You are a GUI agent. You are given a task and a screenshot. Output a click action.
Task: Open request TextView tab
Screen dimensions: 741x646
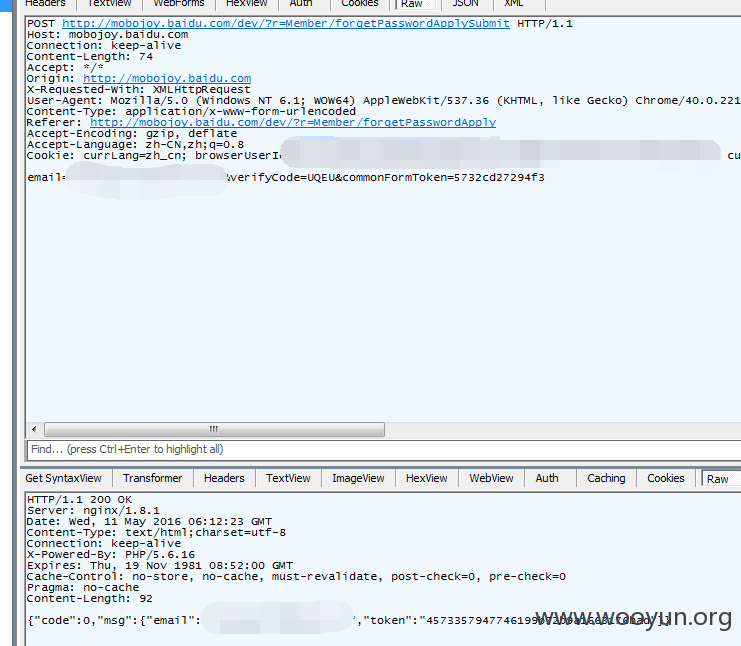pyautogui.click(x=109, y=3)
